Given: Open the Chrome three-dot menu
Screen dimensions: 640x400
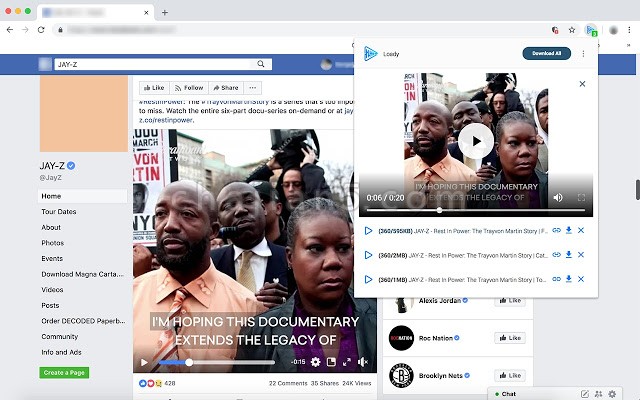Looking at the screenshot, I should pyautogui.click(x=629, y=30).
